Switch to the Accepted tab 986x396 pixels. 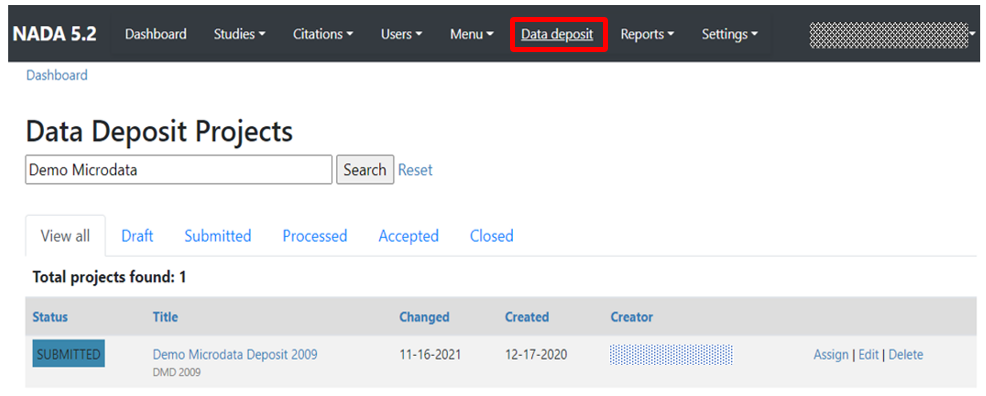point(409,236)
